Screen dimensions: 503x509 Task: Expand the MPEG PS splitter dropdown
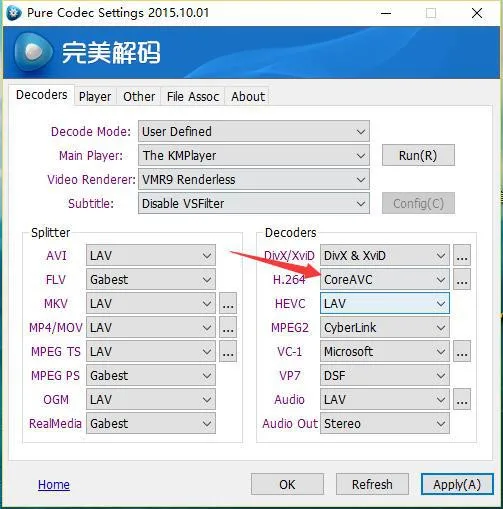click(x=151, y=375)
